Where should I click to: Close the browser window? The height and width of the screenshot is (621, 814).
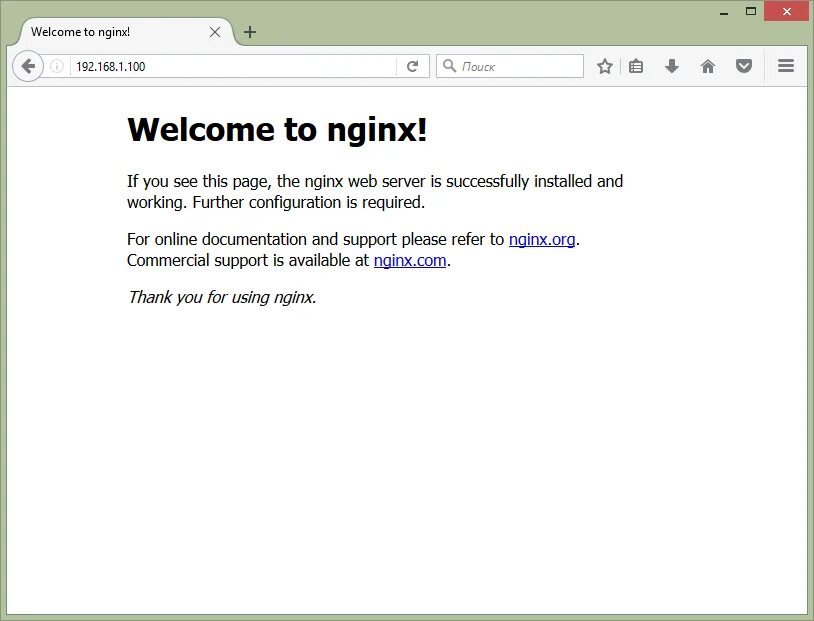click(x=786, y=11)
